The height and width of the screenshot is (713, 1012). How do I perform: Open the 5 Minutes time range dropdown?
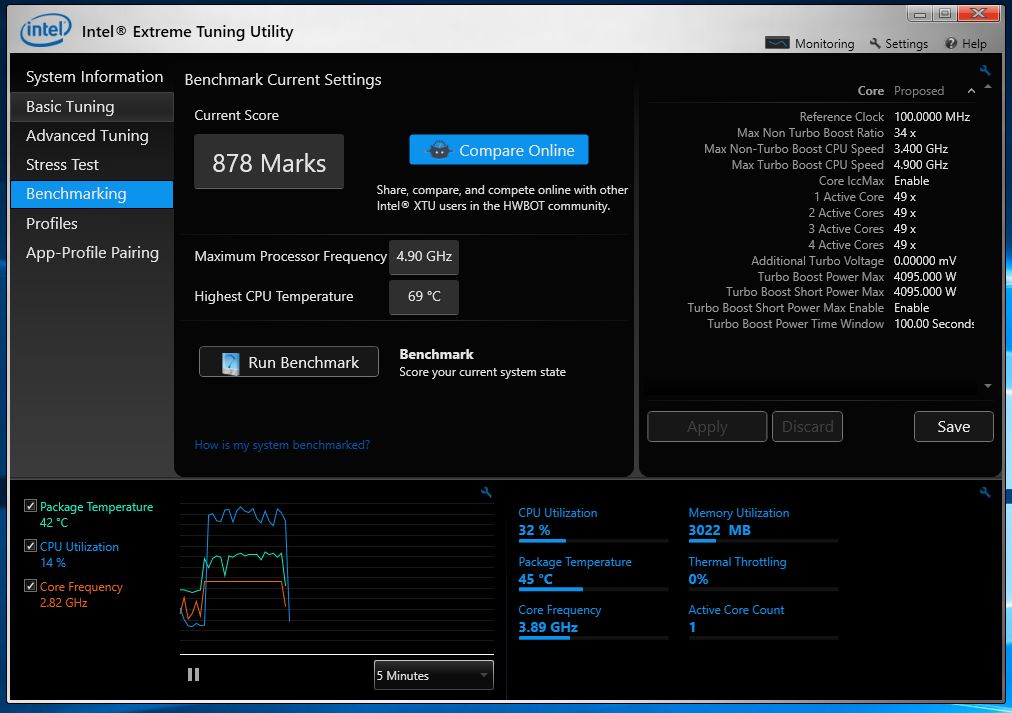click(434, 675)
